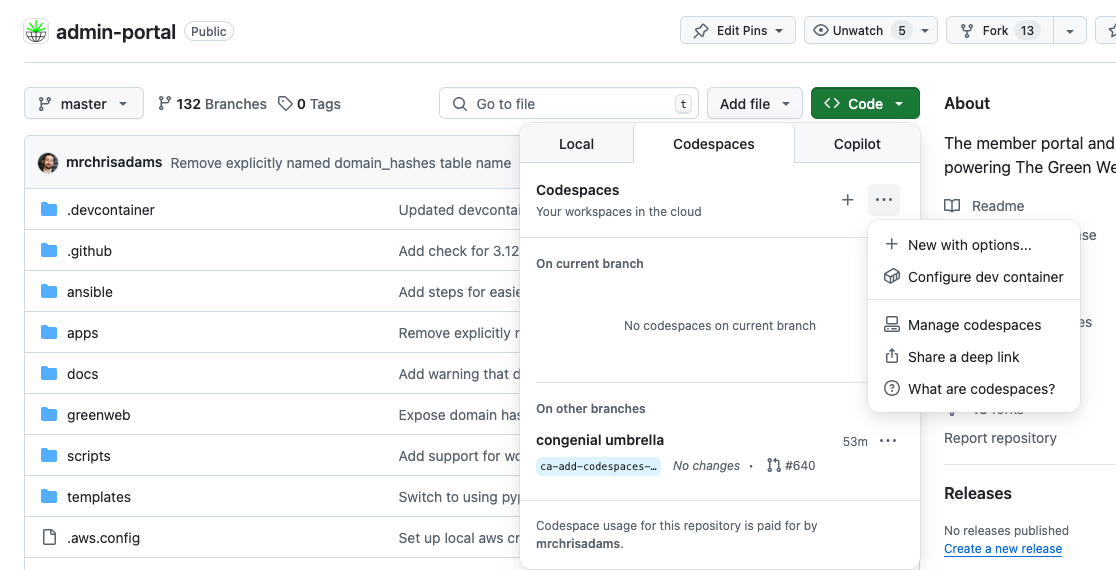Click the admin-portal repository name
This screenshot has width=1116, height=570.
point(116,32)
